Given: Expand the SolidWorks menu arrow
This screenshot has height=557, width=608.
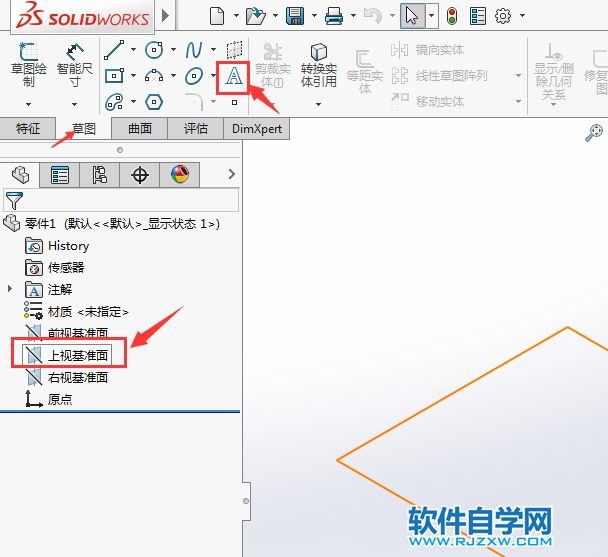Looking at the screenshot, I should 166,16.
